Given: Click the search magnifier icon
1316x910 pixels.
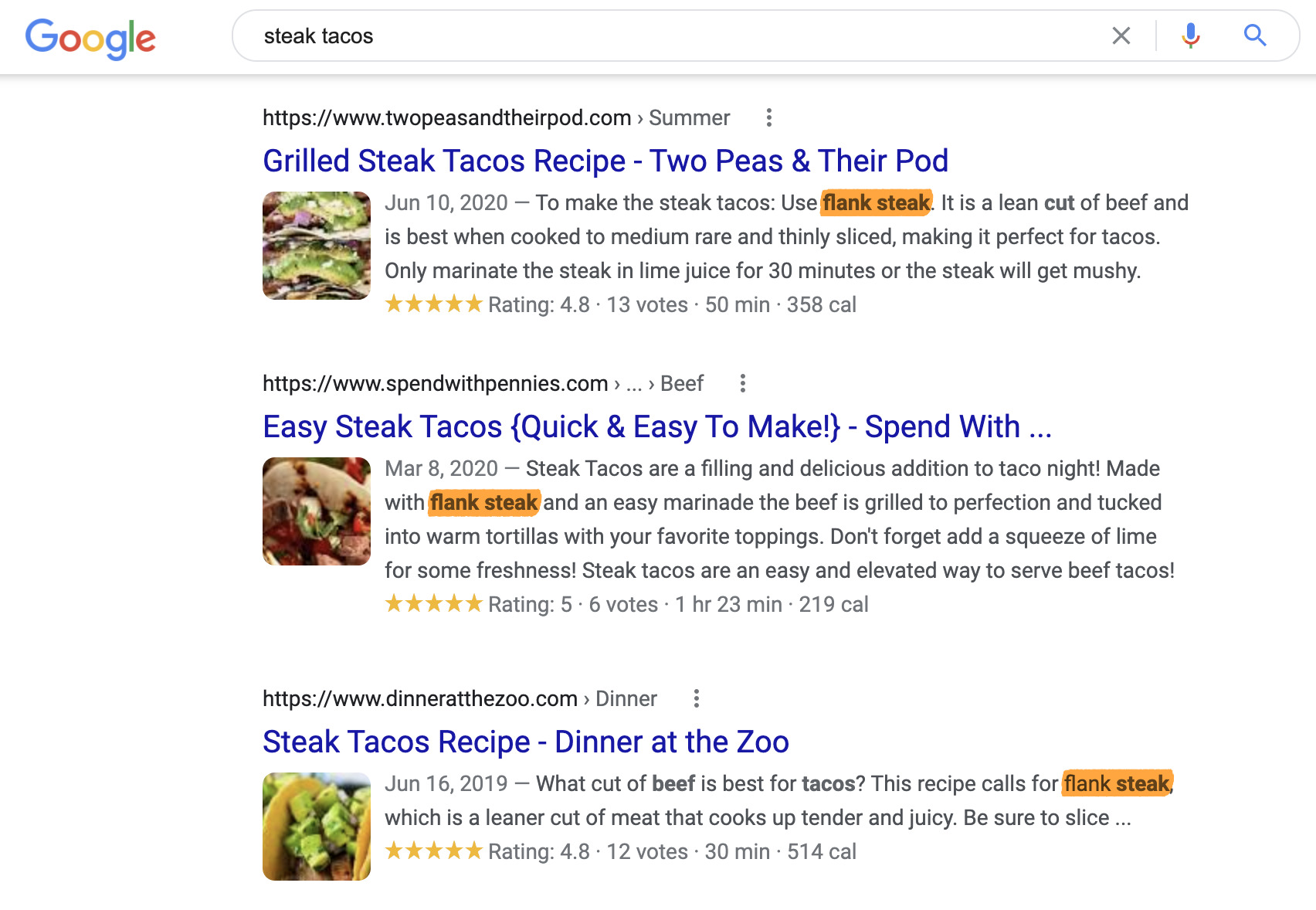Looking at the screenshot, I should (x=1254, y=36).
